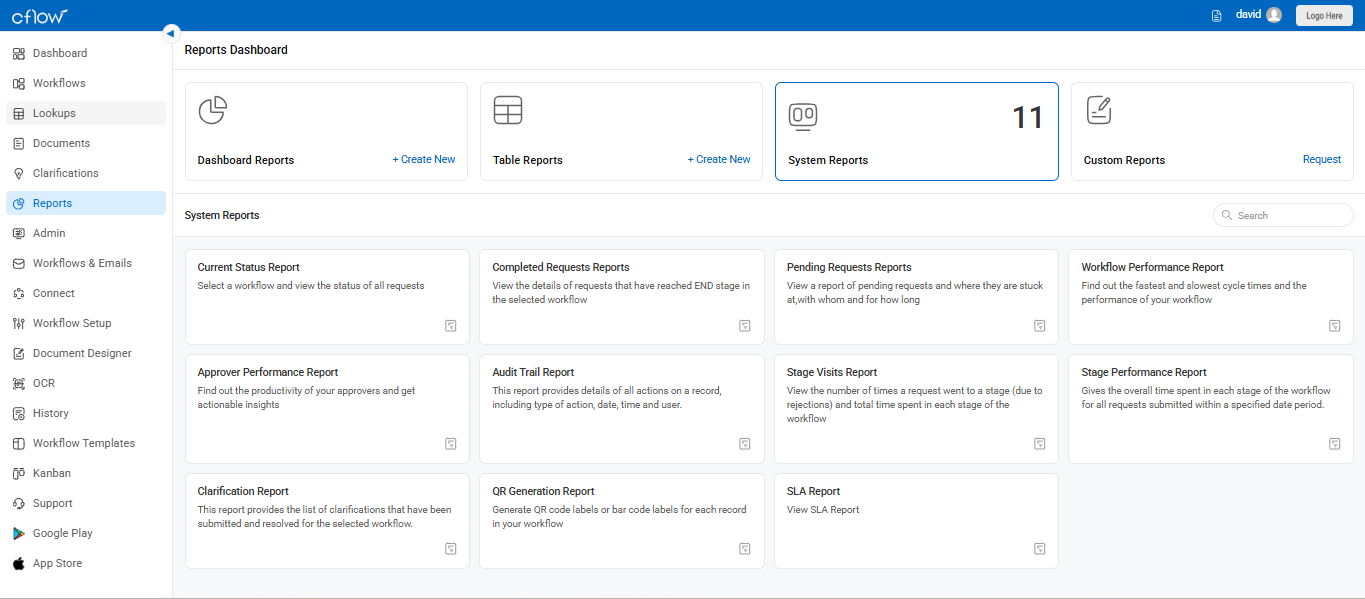Click the Support headset icon

pyautogui.click(x=19, y=503)
